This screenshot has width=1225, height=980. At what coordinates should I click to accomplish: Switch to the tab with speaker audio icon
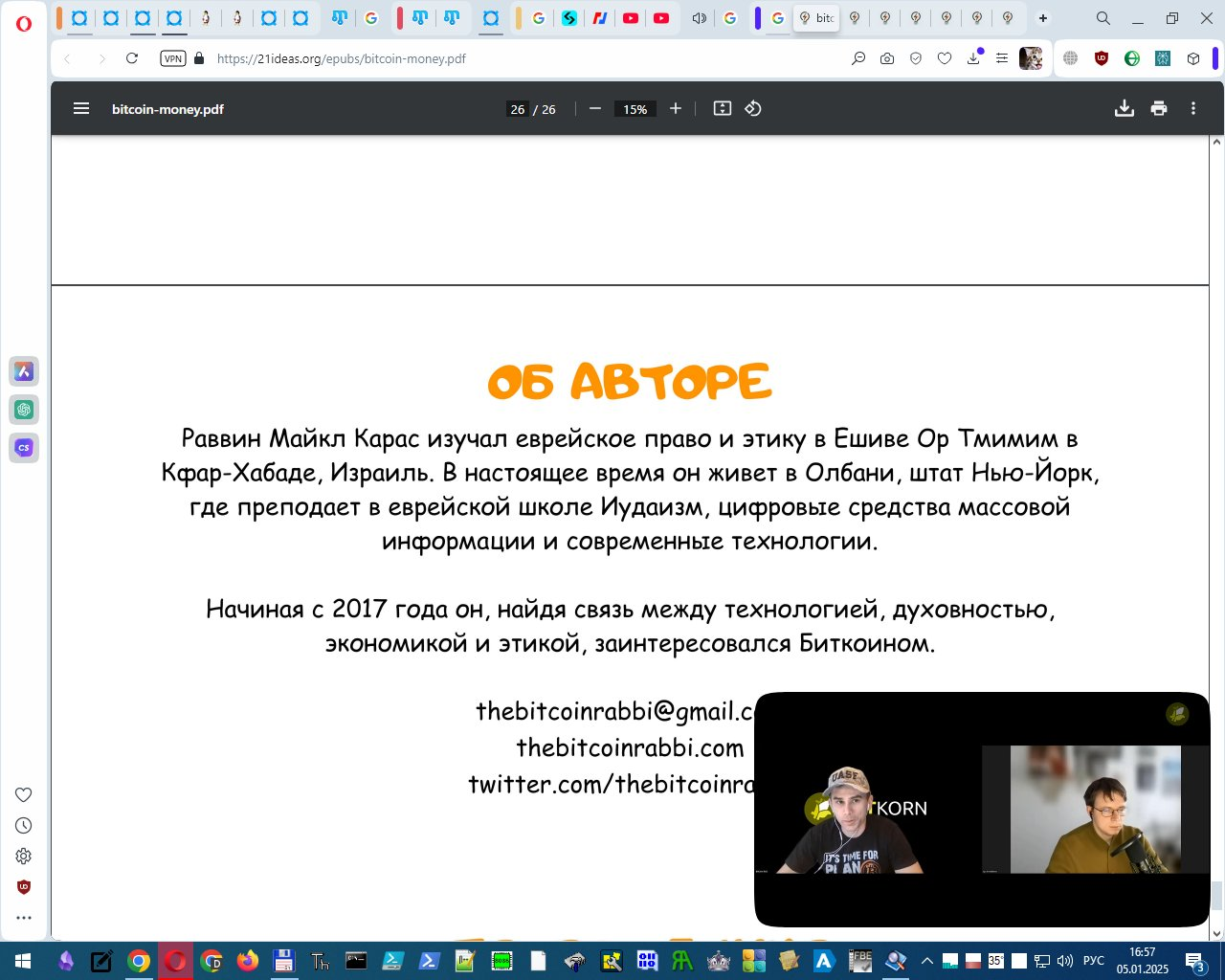tap(700, 18)
